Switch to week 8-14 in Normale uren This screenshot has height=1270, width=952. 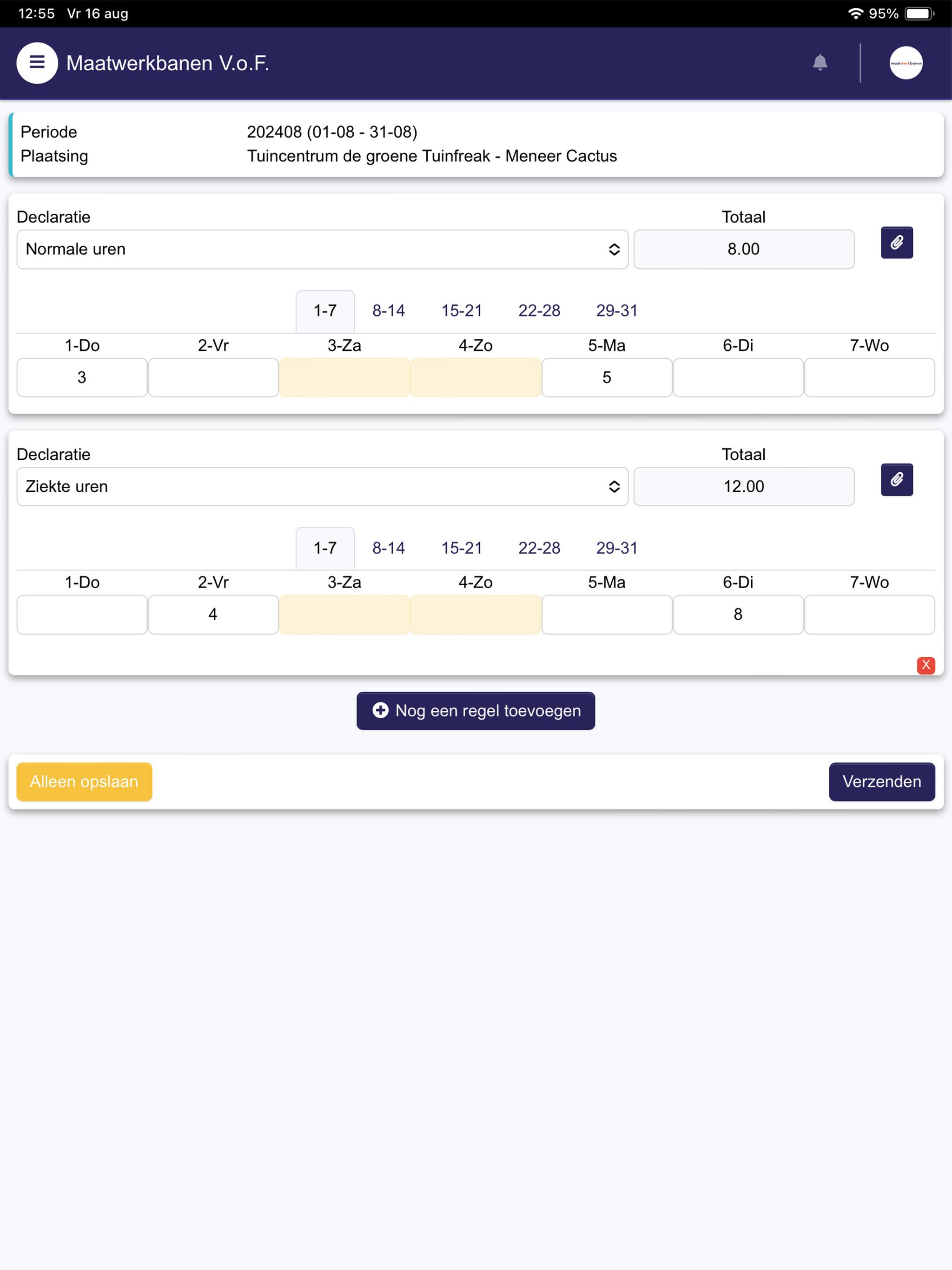388,311
